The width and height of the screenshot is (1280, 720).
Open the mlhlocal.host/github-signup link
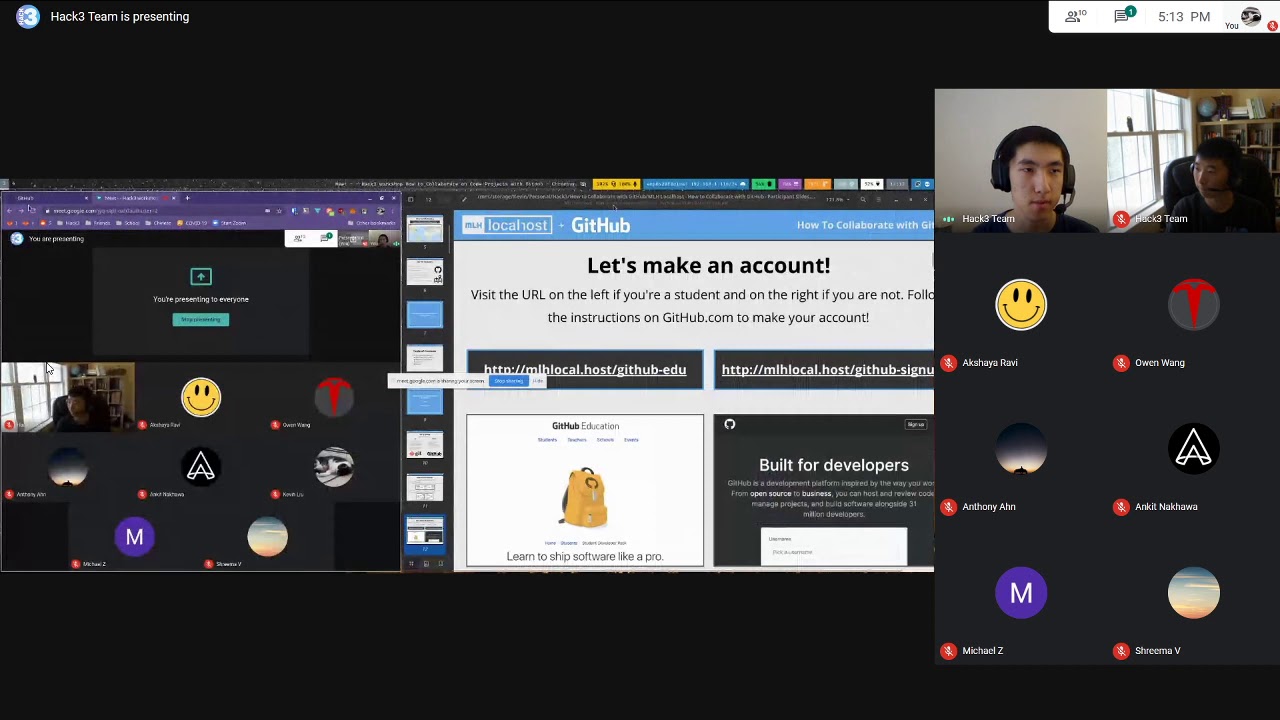(x=827, y=370)
